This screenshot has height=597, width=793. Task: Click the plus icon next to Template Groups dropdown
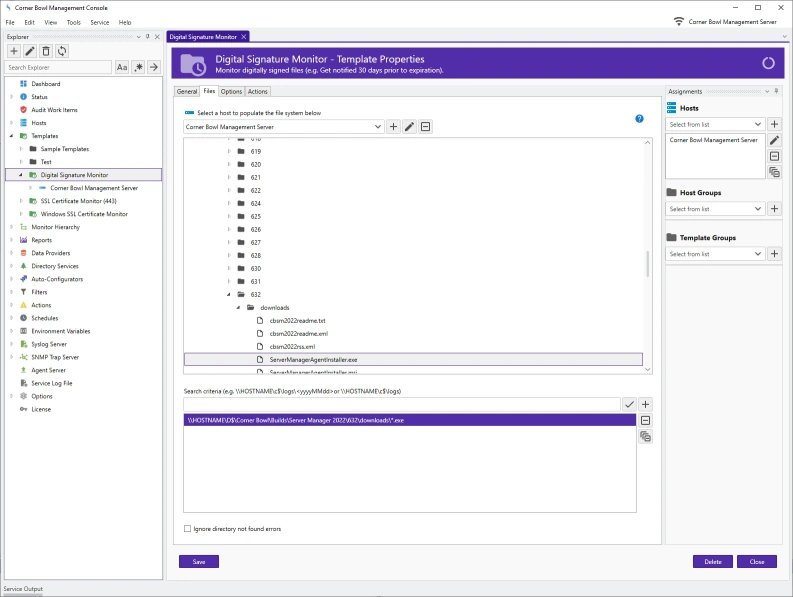click(774, 254)
